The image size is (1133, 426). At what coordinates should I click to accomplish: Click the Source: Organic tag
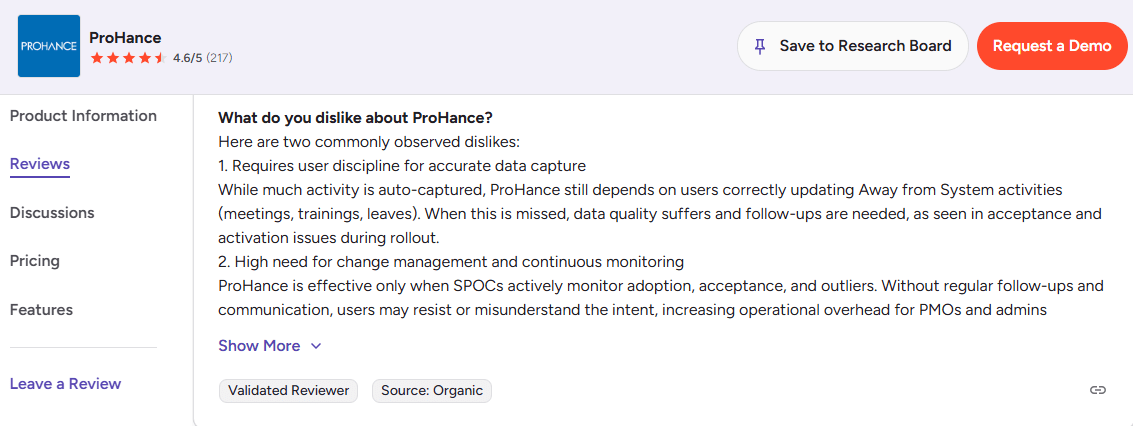coord(432,391)
